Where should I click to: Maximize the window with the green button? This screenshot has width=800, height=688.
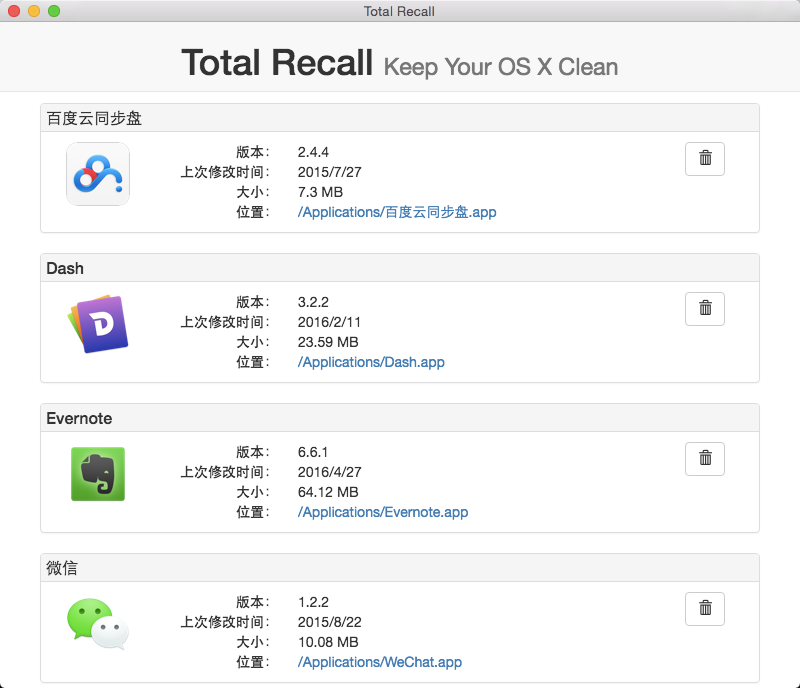[x=54, y=11]
